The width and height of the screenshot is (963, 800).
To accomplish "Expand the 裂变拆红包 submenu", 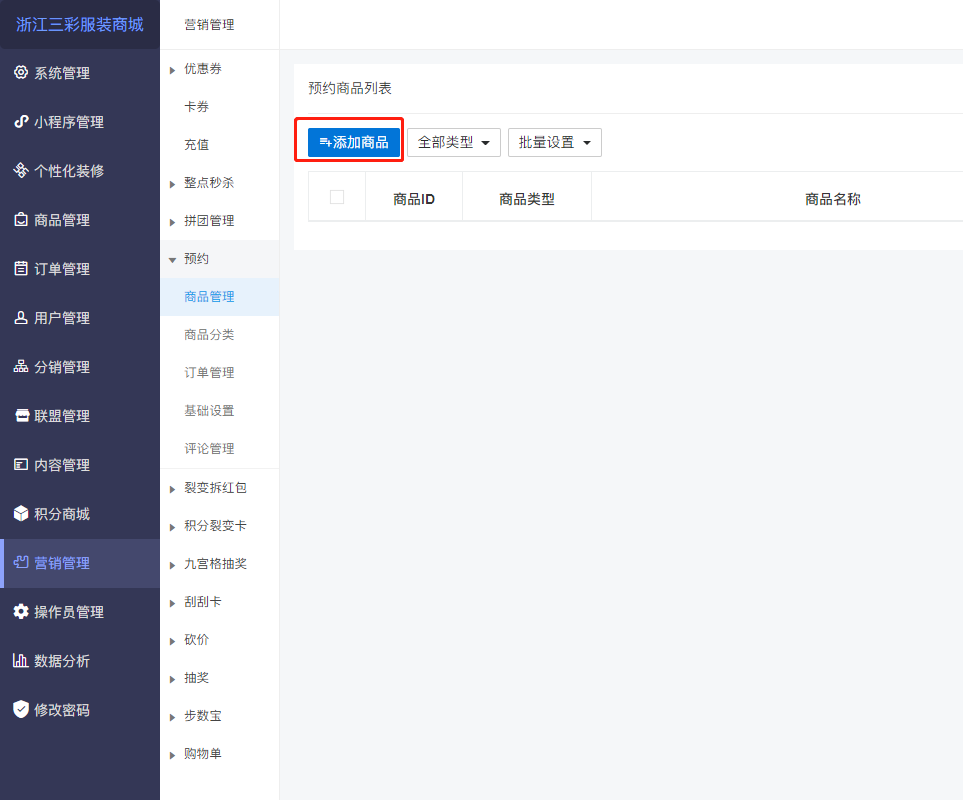I will 173,489.
